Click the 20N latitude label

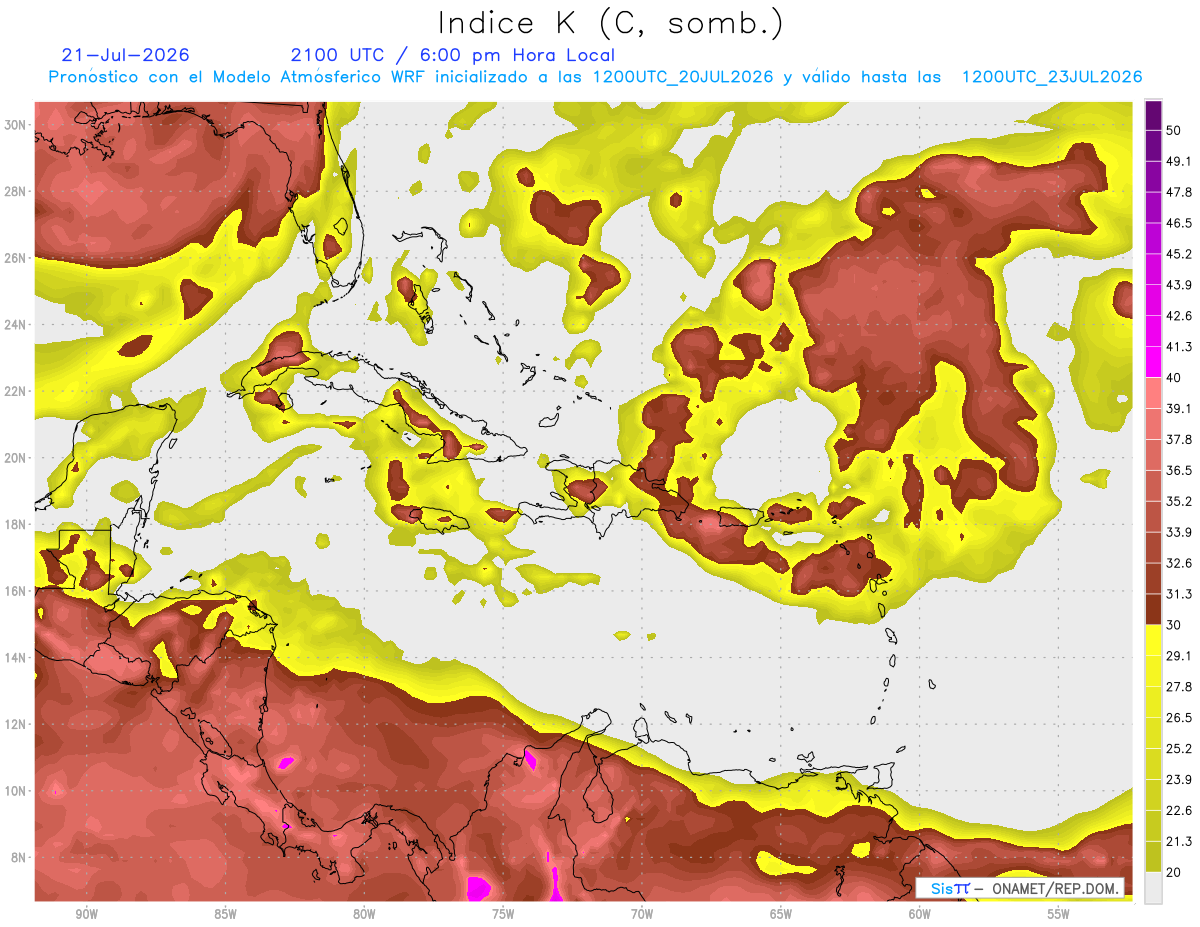pos(15,458)
